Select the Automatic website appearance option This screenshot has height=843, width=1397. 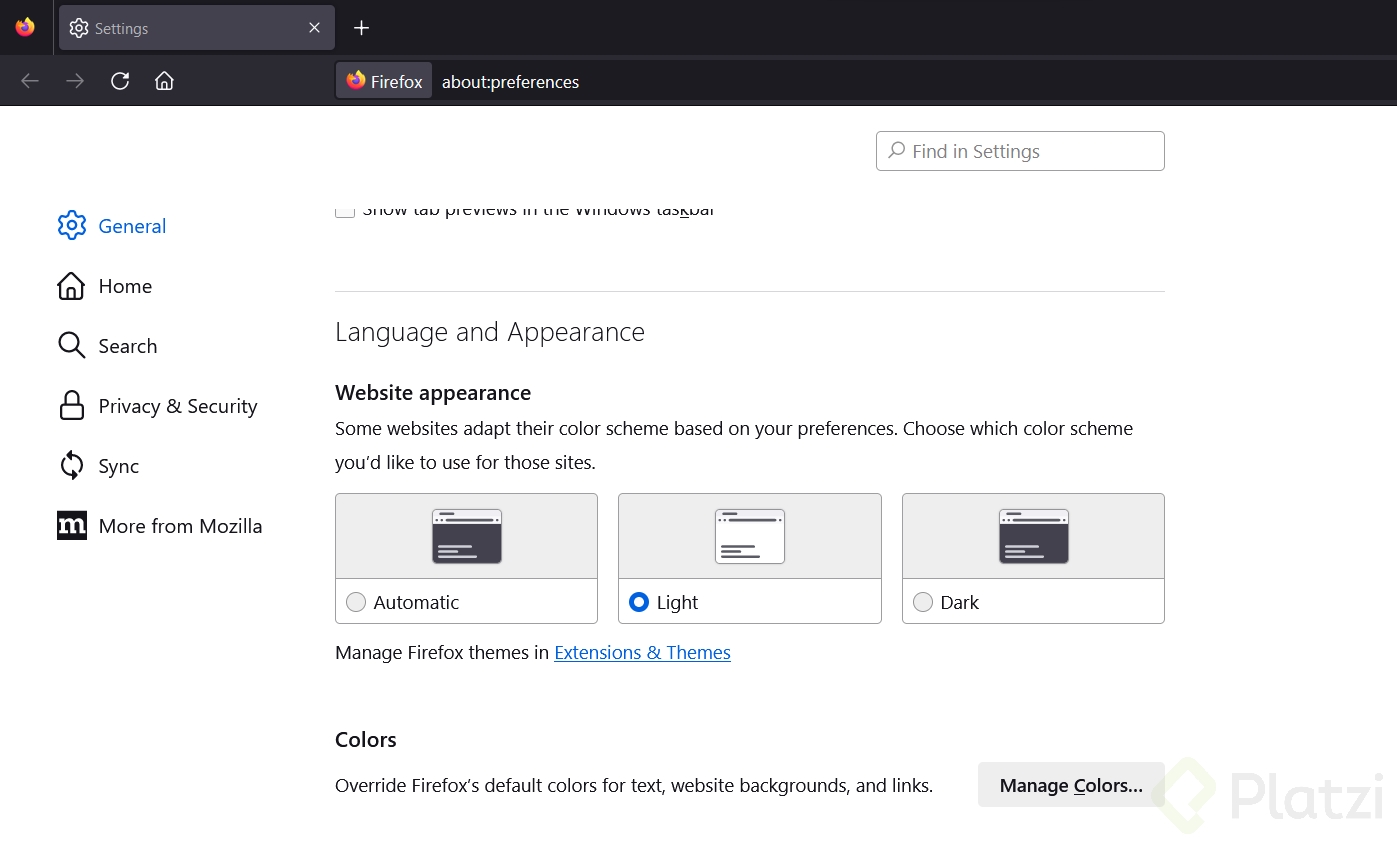356,602
